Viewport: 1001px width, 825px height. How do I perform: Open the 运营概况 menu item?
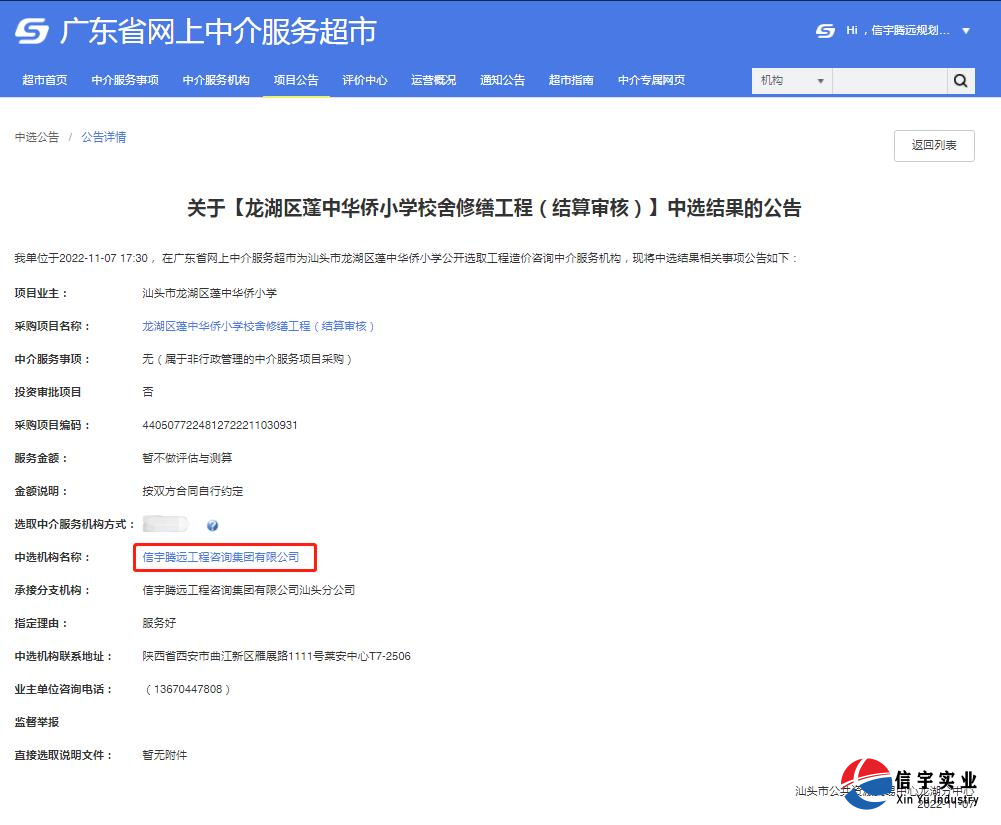[433, 80]
